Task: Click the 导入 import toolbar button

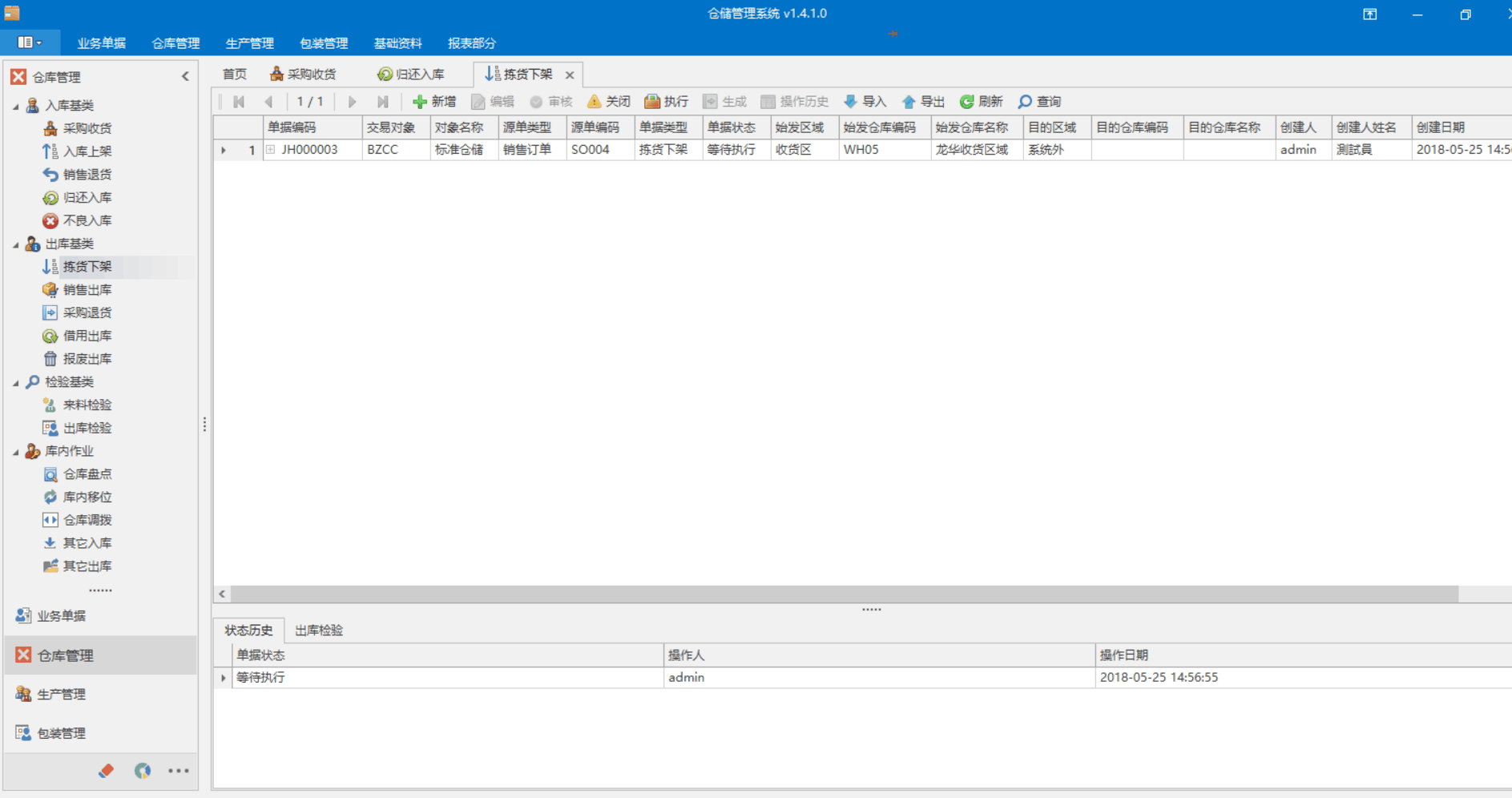Action: pos(865,102)
